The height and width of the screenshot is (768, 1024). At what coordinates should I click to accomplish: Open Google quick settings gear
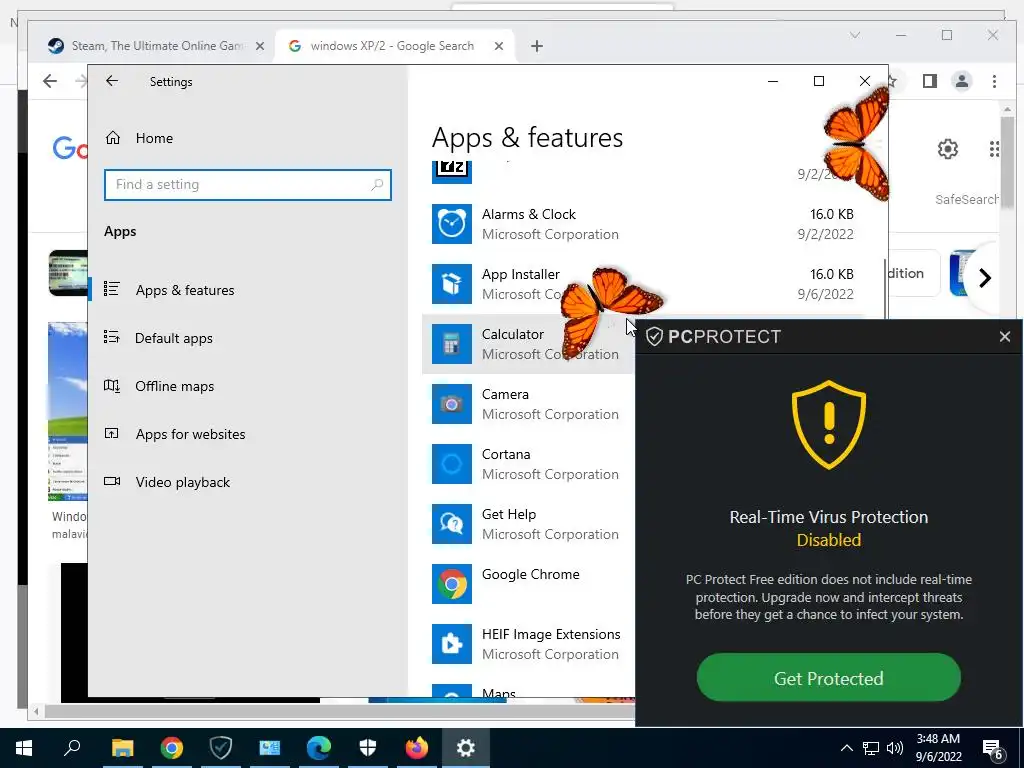coord(948,149)
